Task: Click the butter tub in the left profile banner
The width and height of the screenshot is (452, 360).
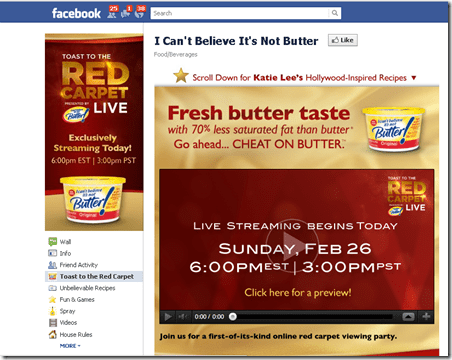Action: (x=93, y=199)
